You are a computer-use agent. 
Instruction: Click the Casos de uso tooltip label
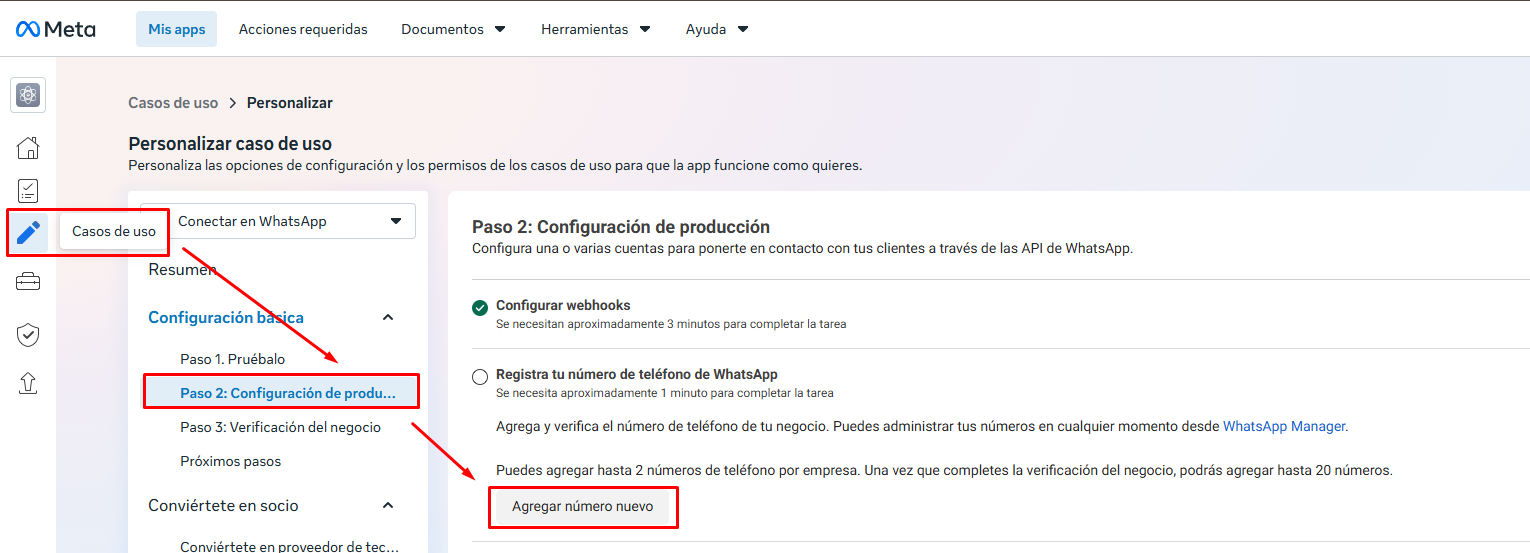point(114,231)
